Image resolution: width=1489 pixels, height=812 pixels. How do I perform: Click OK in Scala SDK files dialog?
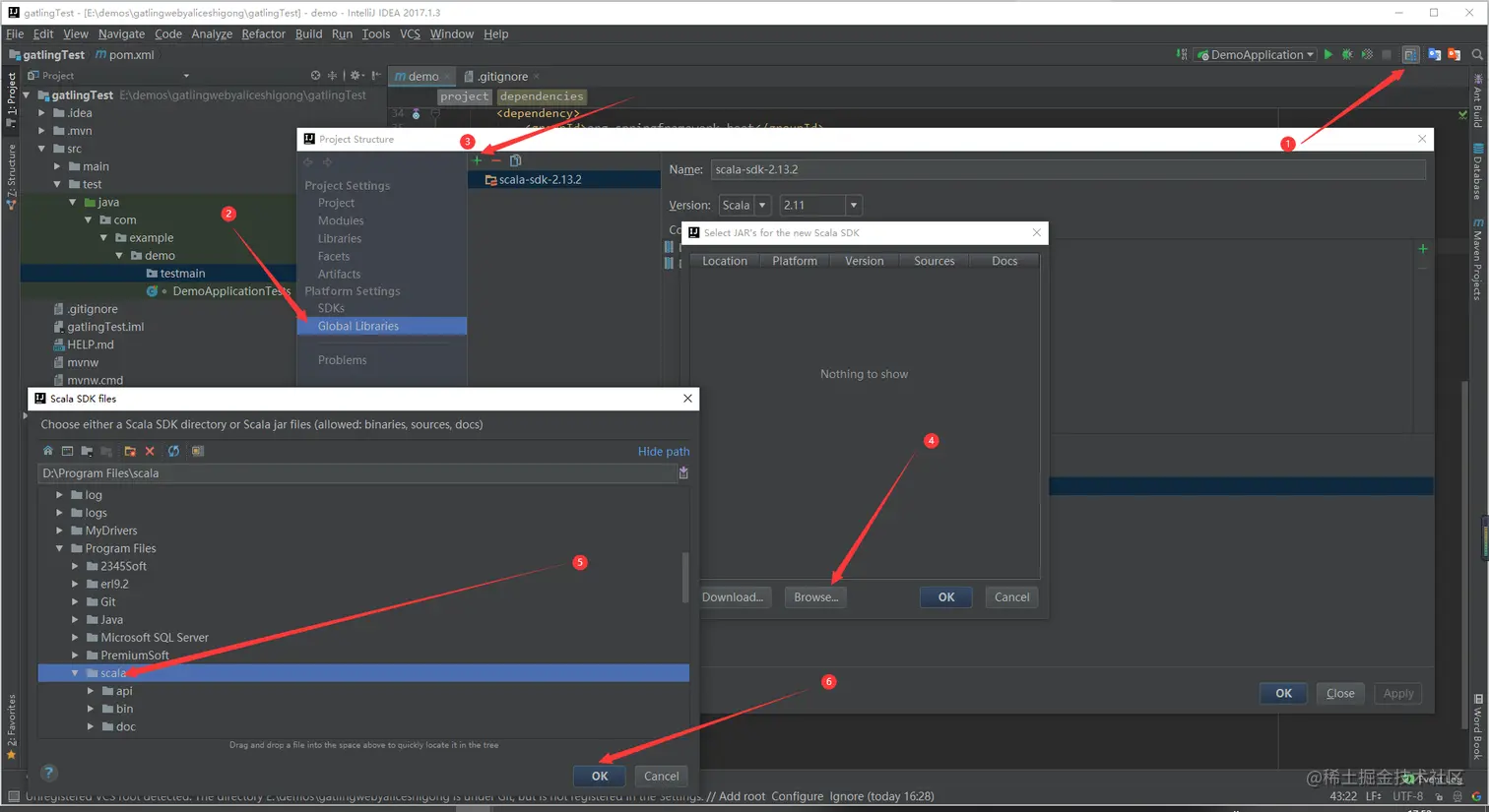[600, 776]
